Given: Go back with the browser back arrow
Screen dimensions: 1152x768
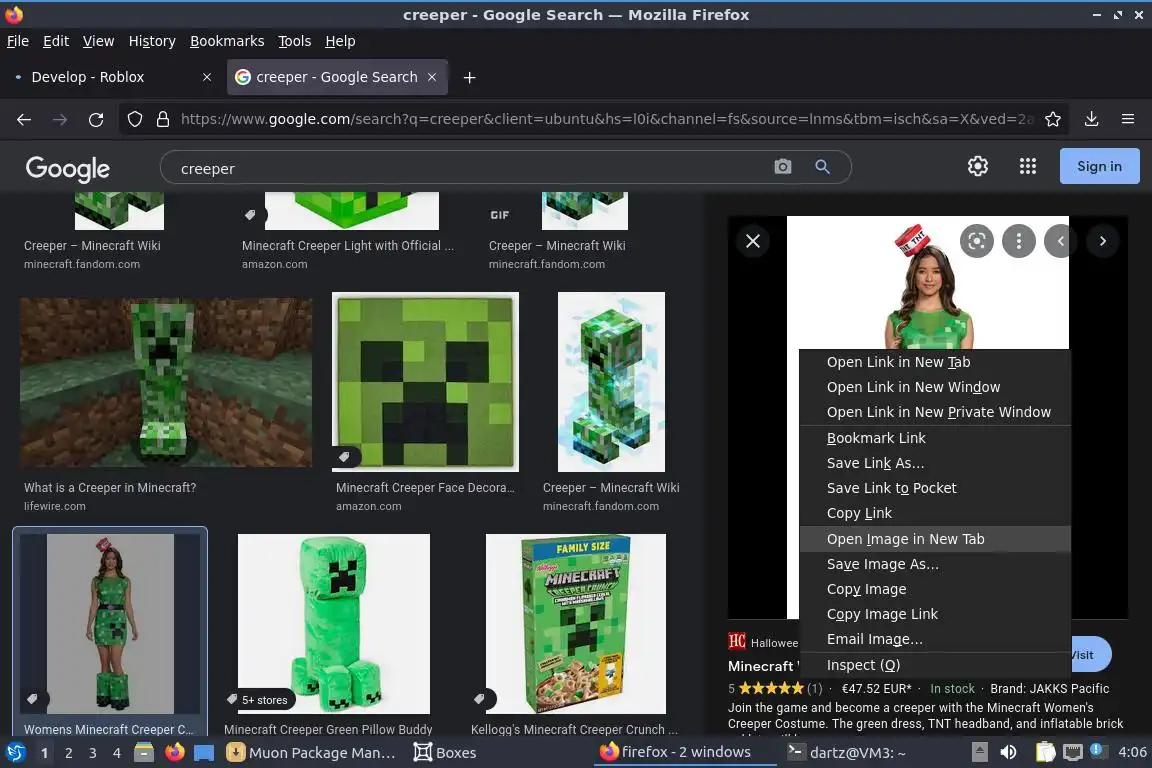Looking at the screenshot, I should click(24, 119).
